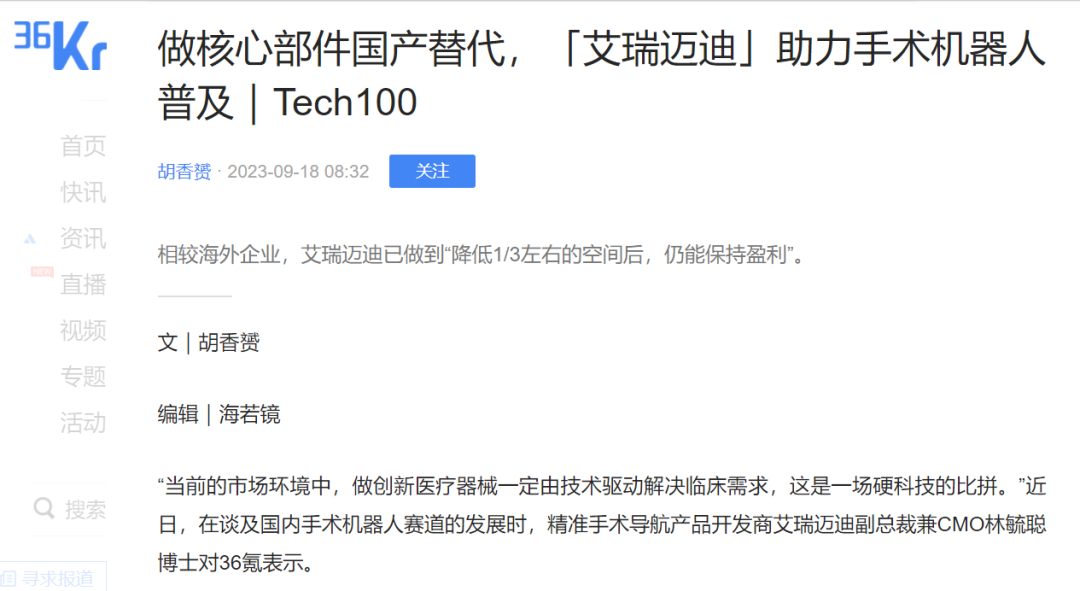Click the 36Kr logo
This screenshot has height=591, width=1080.
61,45
